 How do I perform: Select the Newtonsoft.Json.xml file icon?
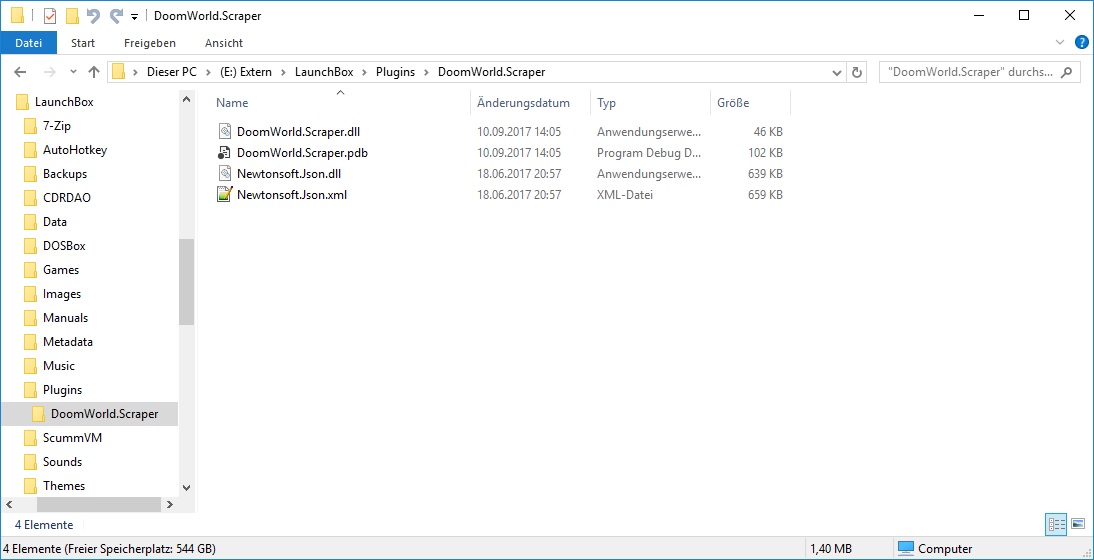click(224, 195)
